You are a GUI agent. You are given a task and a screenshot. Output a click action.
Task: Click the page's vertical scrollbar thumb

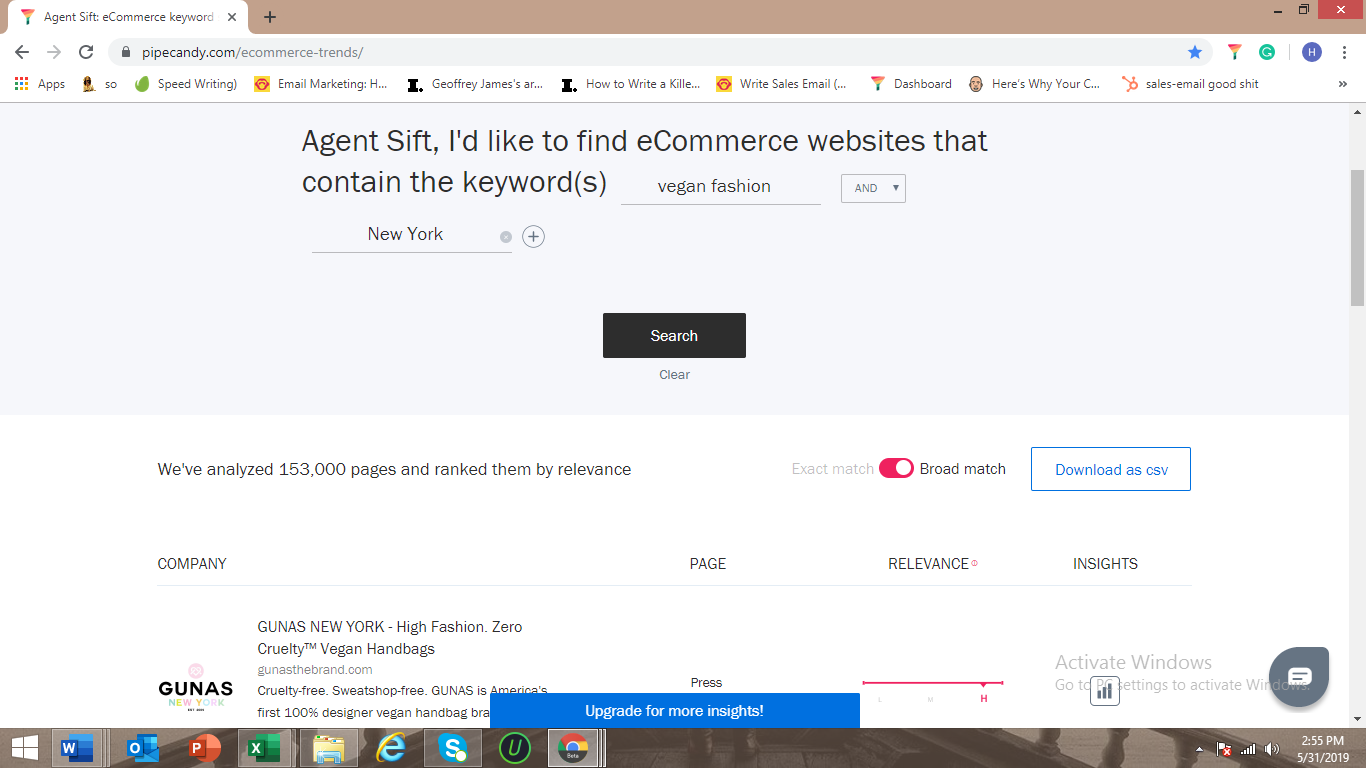pos(1357,237)
